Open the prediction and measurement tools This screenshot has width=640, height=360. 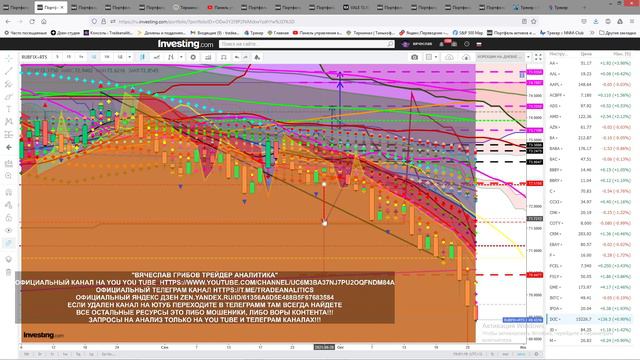coord(9,134)
